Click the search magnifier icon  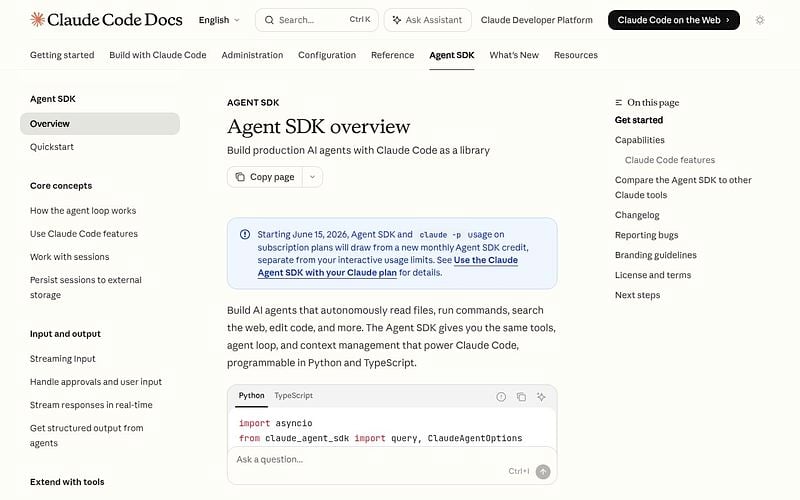tap(269, 20)
